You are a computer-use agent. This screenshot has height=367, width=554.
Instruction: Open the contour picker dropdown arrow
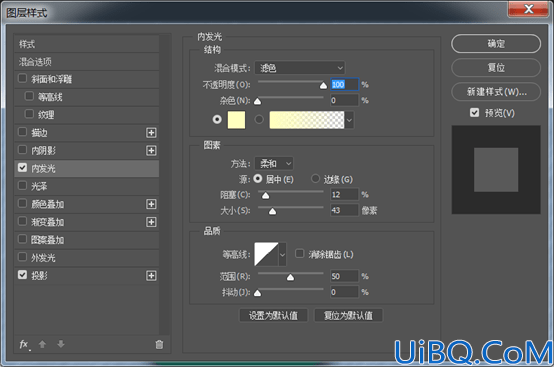(x=282, y=254)
